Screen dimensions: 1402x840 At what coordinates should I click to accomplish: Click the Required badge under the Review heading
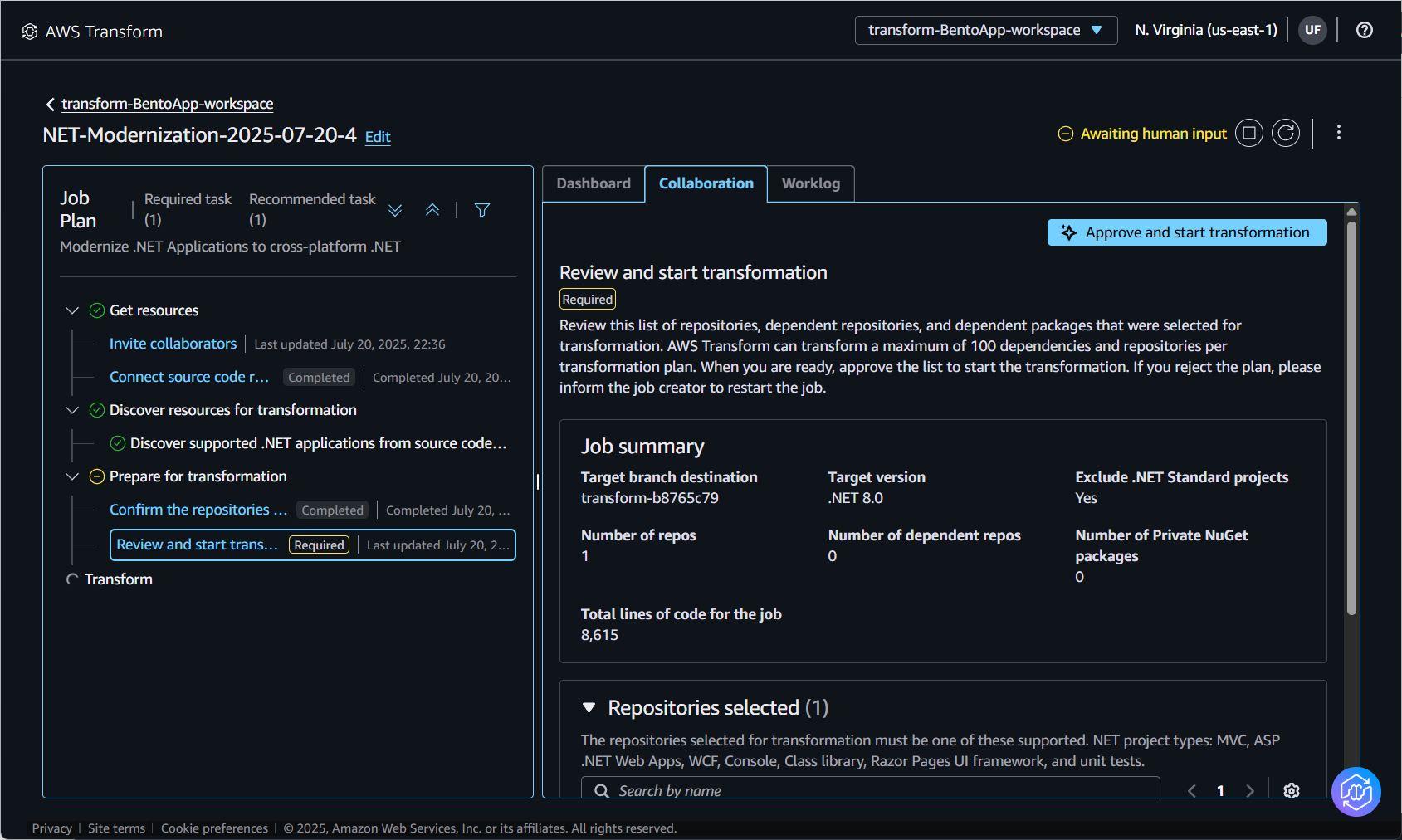coord(588,300)
